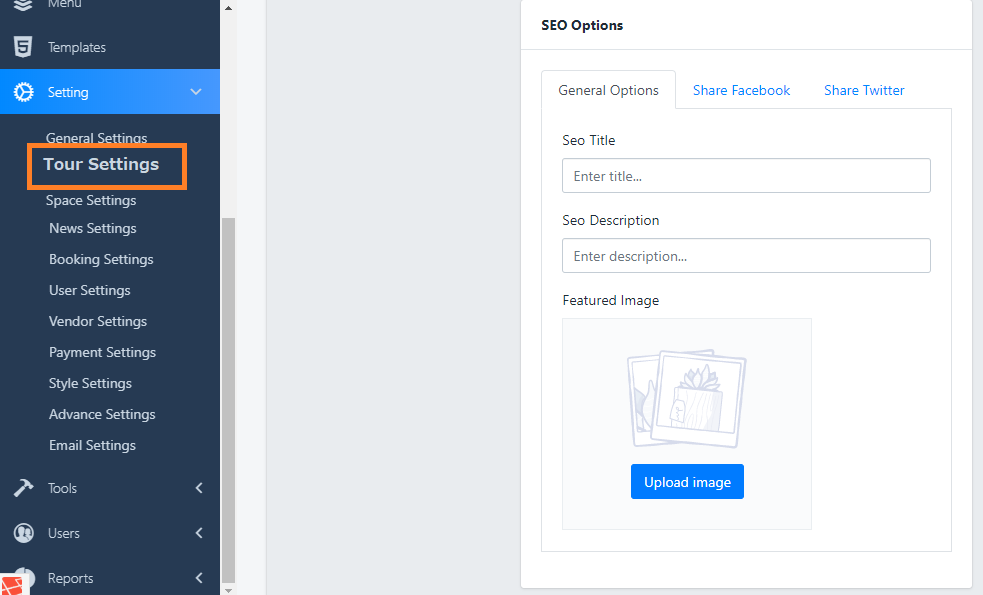The height and width of the screenshot is (595, 983).
Task: Click the Templates HTML5 icon
Action: click(23, 47)
